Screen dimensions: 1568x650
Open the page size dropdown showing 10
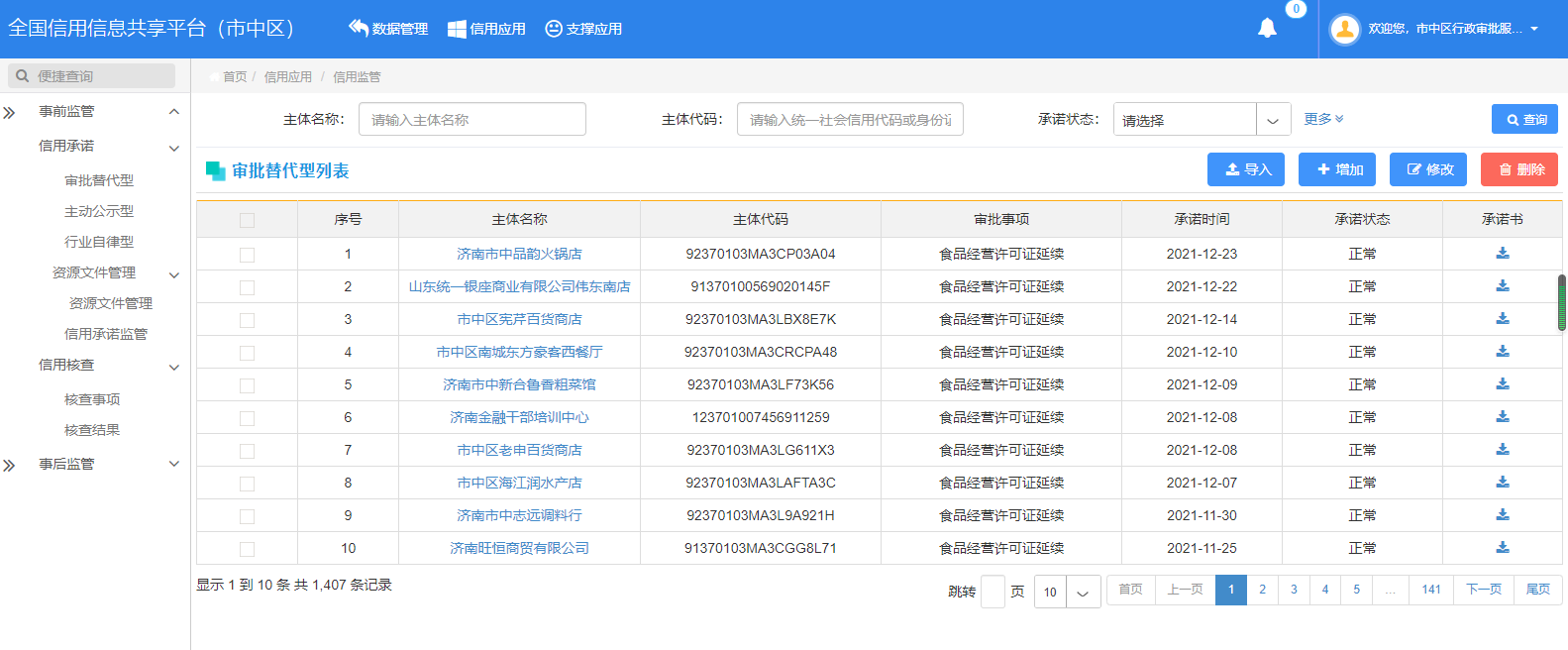[x=1067, y=592]
